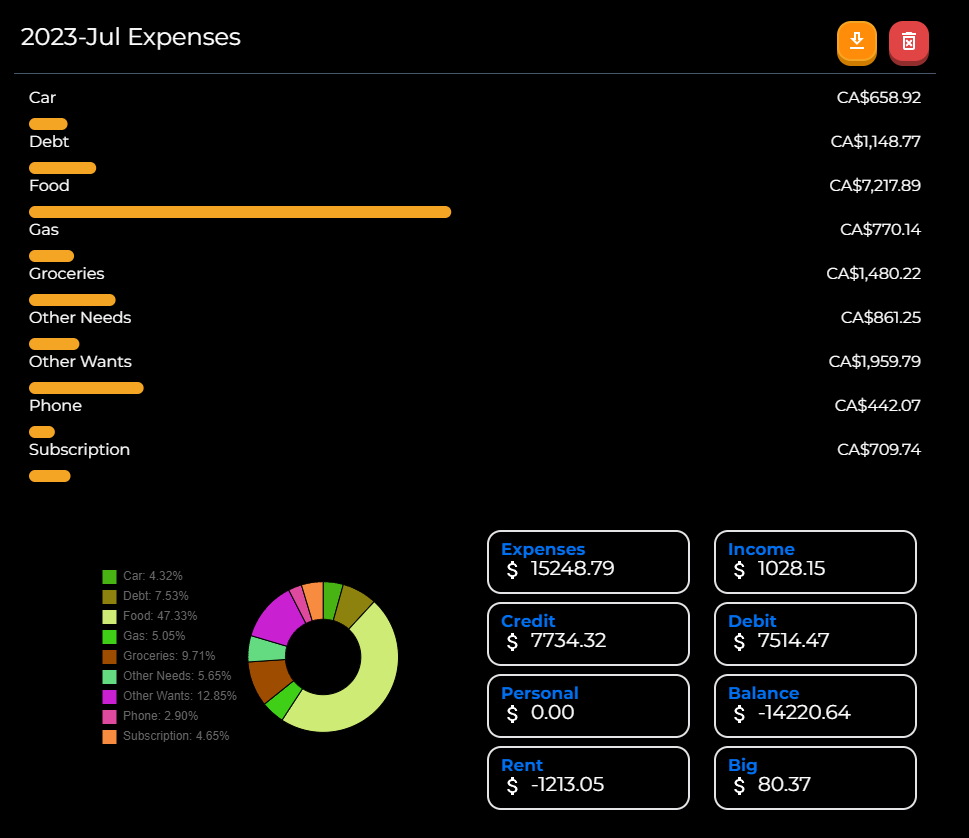Click the Food progress bar
This screenshot has width=969, height=838.
click(240, 212)
